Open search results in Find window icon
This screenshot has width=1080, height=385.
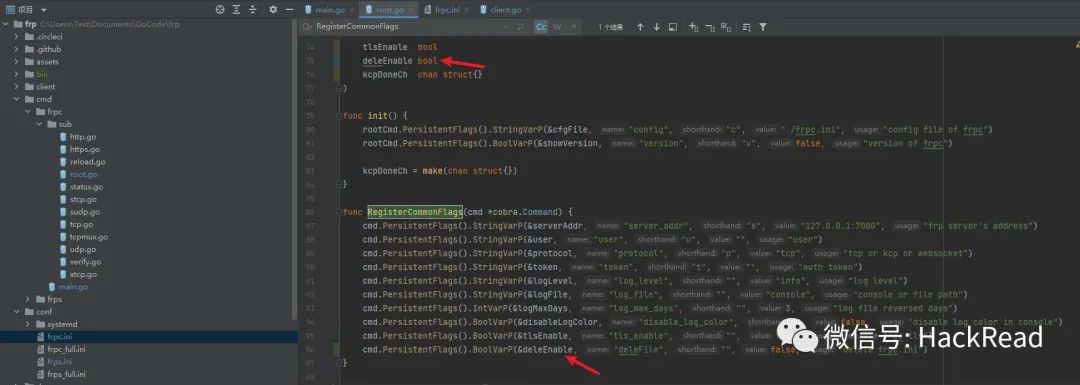673,27
